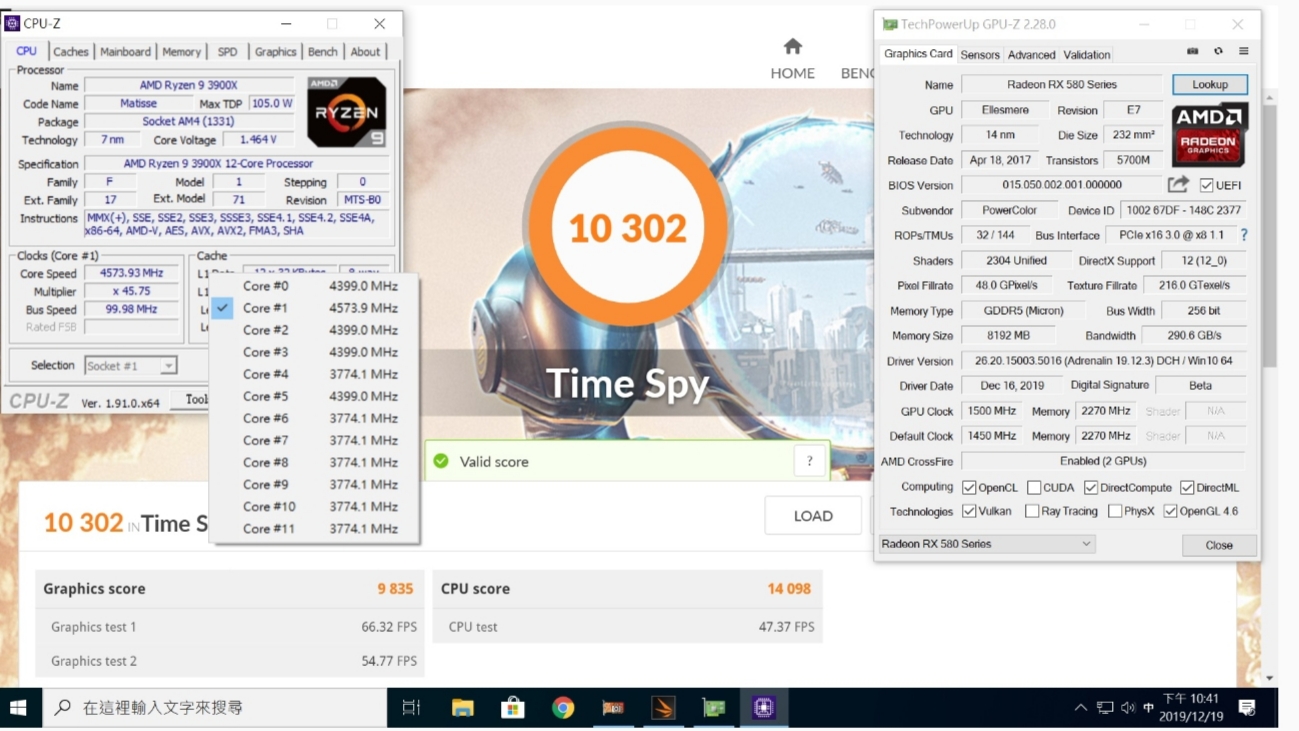Toggle the CUDA checkbox
The image size is (1299, 731).
click(x=1034, y=488)
